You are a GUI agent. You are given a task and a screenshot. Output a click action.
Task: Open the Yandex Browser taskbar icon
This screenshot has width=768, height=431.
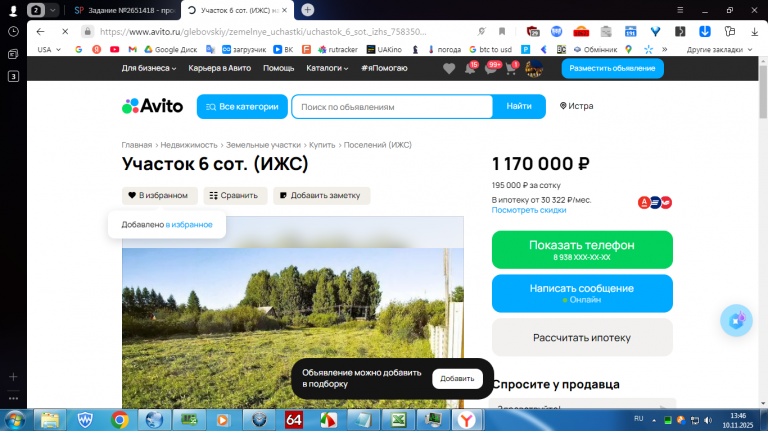(467, 420)
